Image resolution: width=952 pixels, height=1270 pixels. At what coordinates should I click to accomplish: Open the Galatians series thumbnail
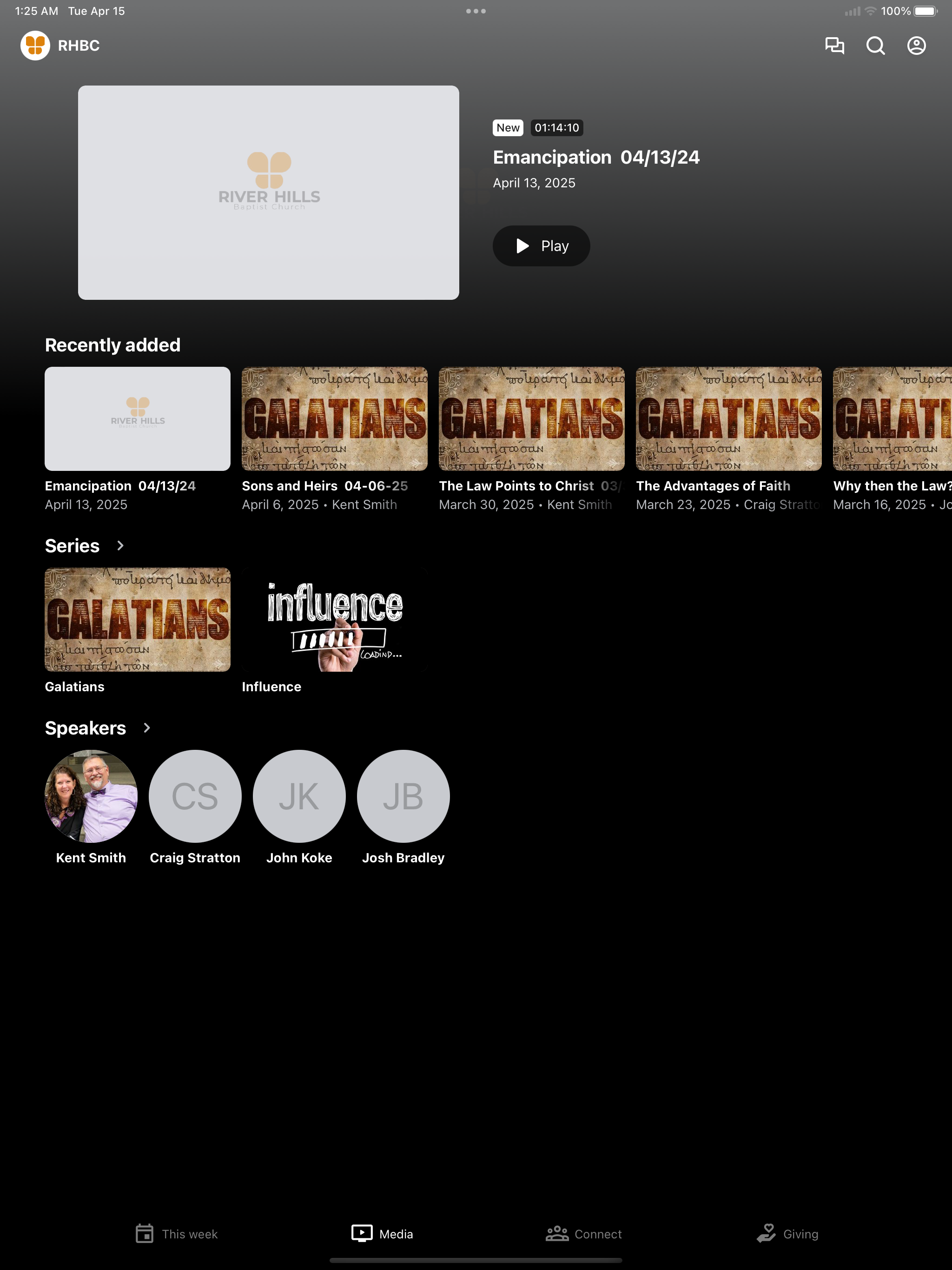(x=138, y=620)
